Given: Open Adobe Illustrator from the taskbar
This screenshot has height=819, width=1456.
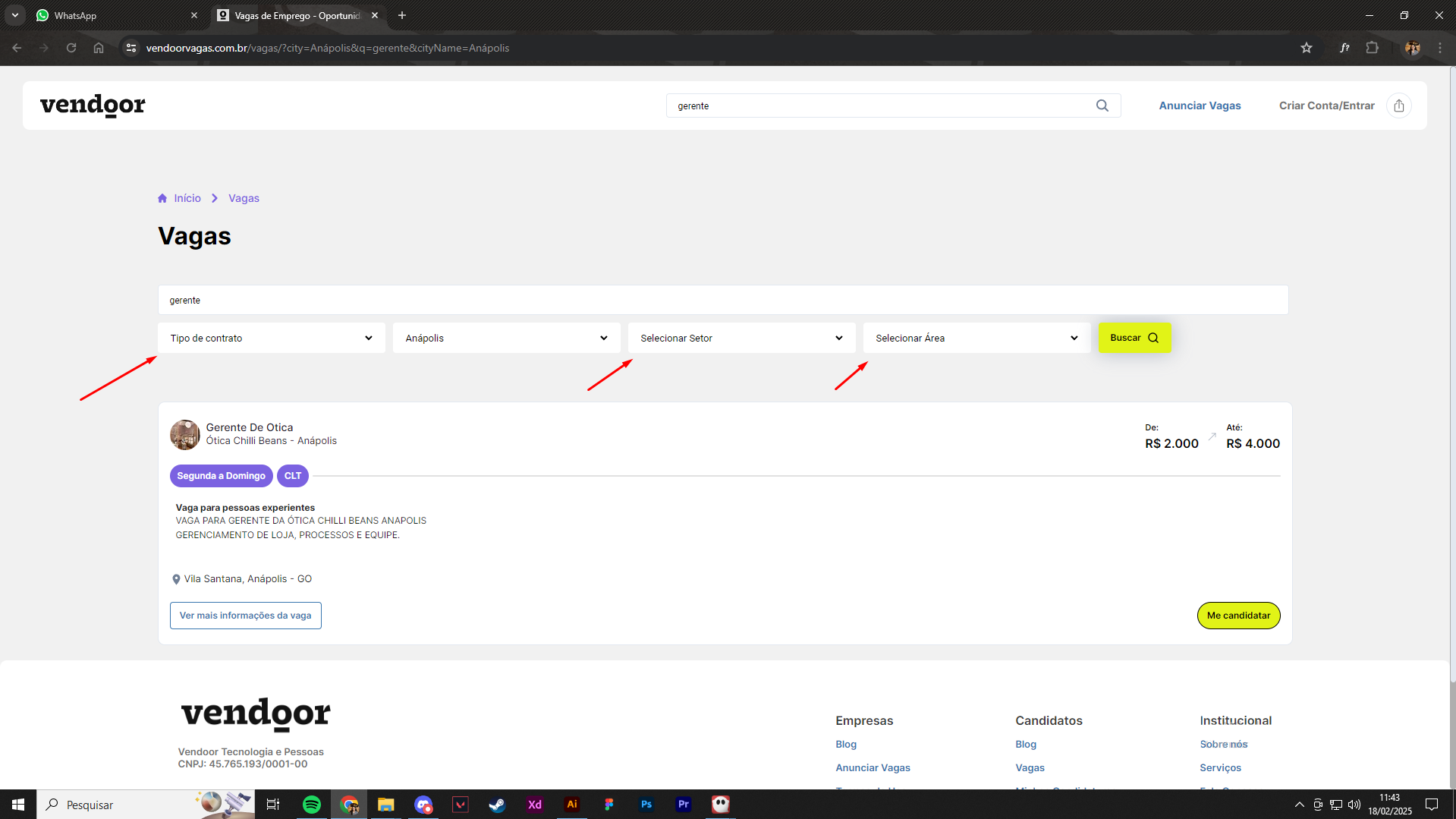Looking at the screenshot, I should point(572,805).
